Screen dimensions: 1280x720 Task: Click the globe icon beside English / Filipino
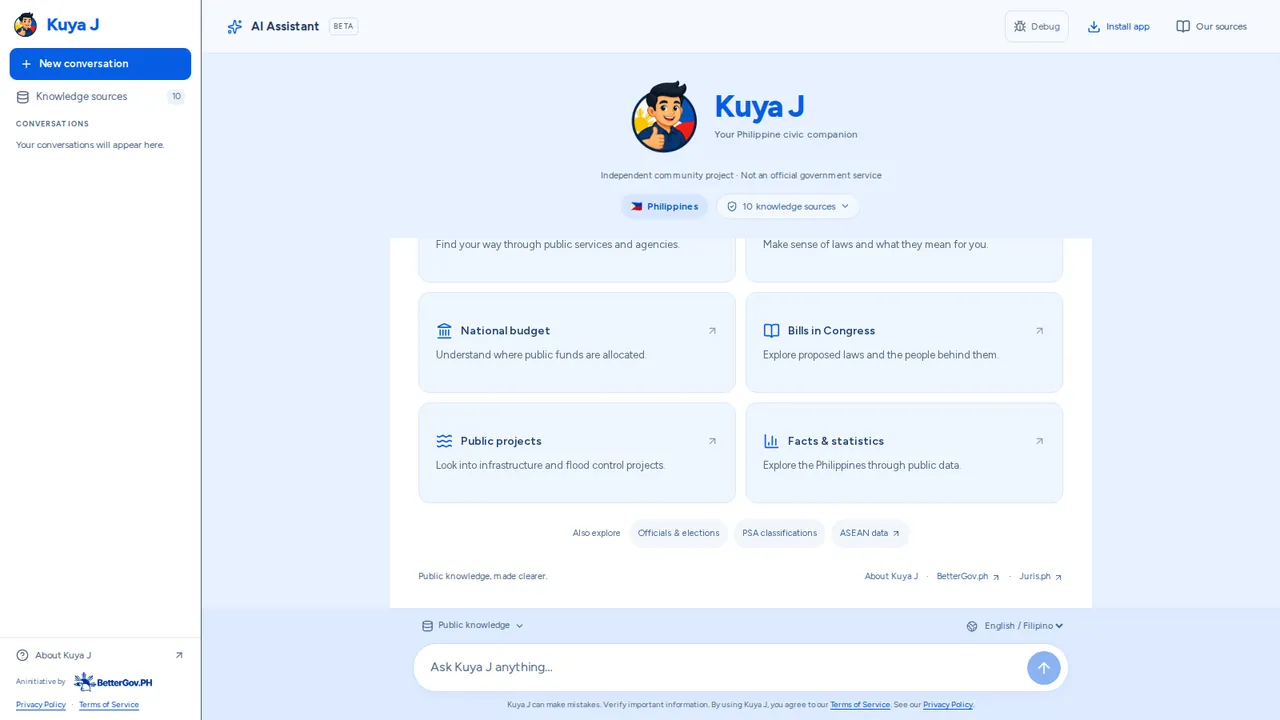972,626
